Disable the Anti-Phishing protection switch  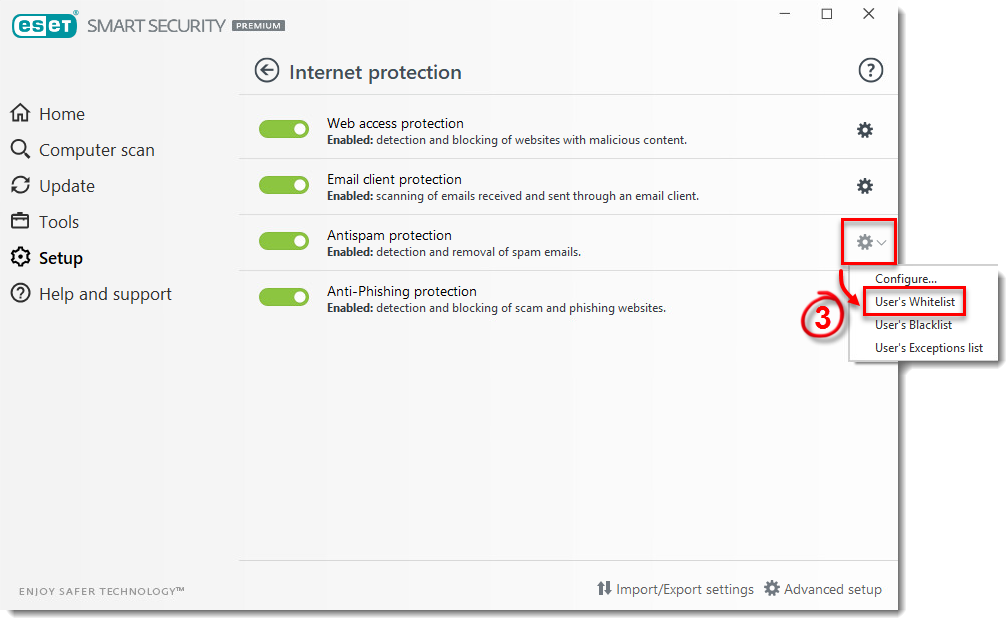[x=284, y=297]
